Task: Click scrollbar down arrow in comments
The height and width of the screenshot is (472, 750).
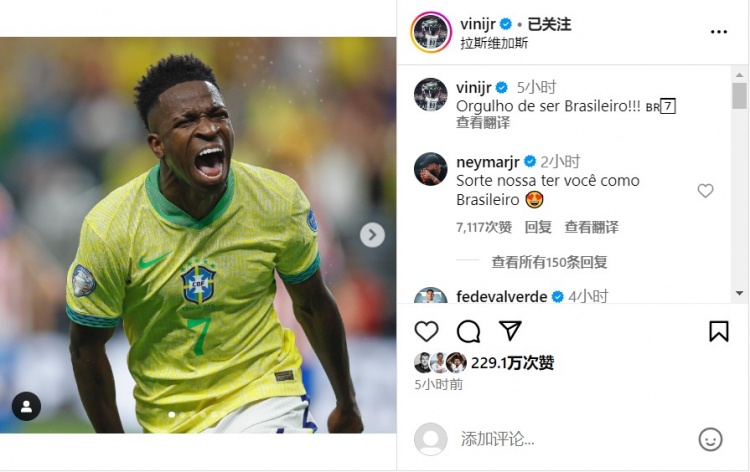Action: tap(739, 293)
